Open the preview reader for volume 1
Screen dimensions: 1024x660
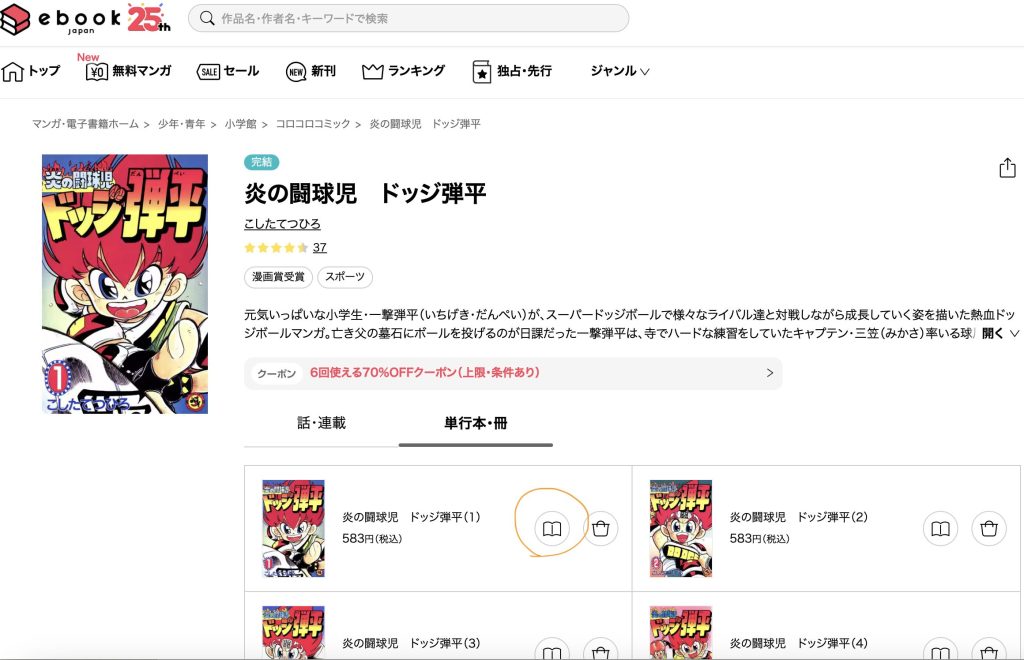pos(549,529)
